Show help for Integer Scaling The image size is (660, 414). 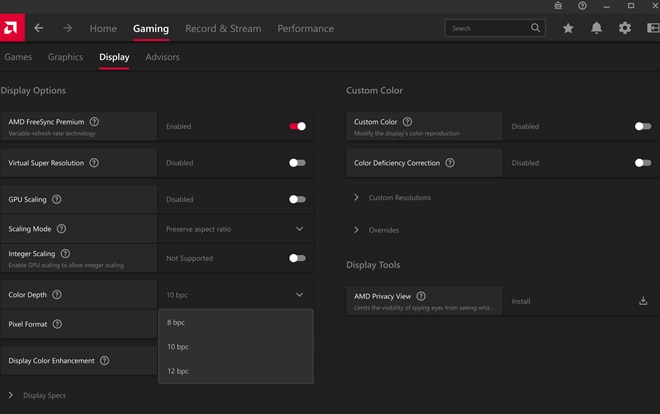point(65,254)
